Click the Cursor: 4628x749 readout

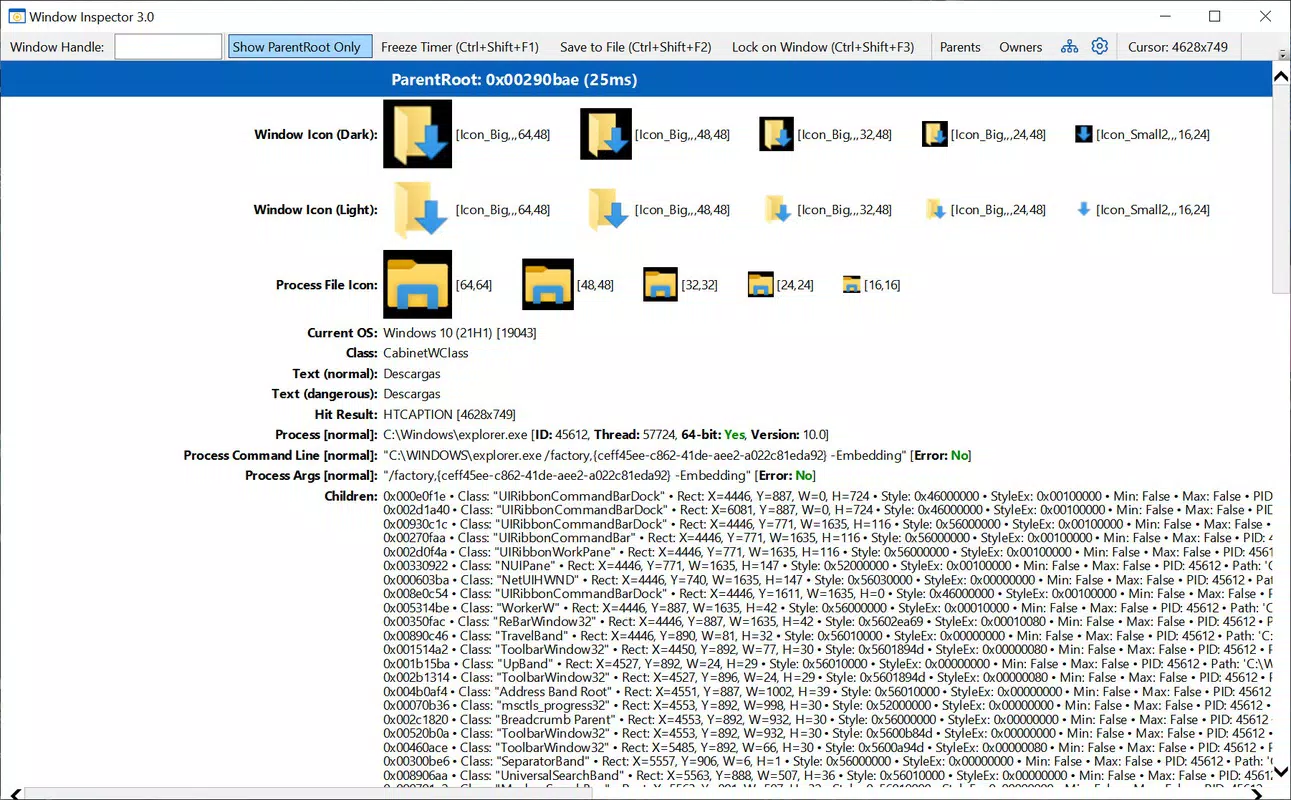point(1178,46)
